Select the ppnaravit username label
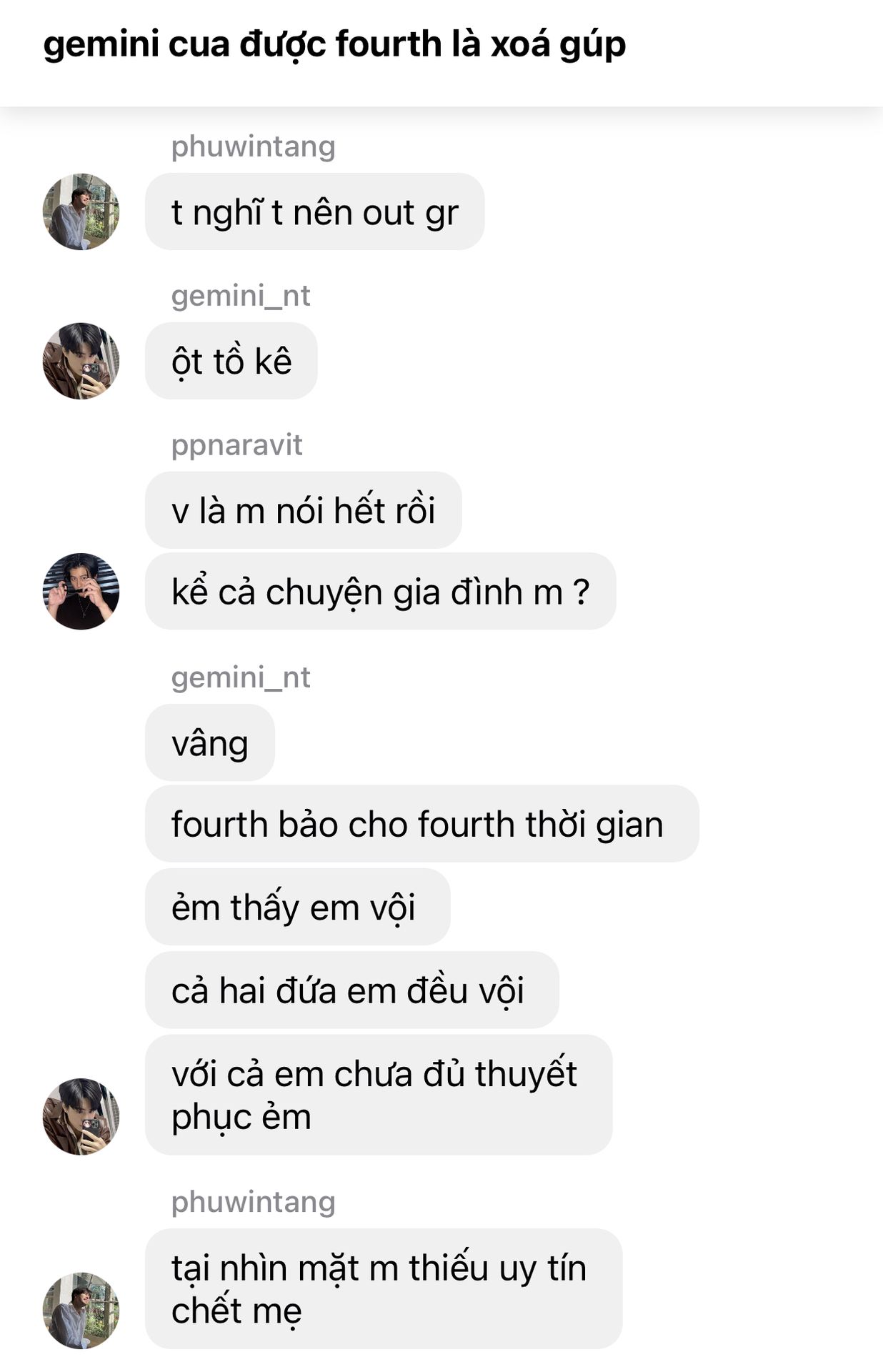The height and width of the screenshot is (1372, 883). pyautogui.click(x=236, y=445)
